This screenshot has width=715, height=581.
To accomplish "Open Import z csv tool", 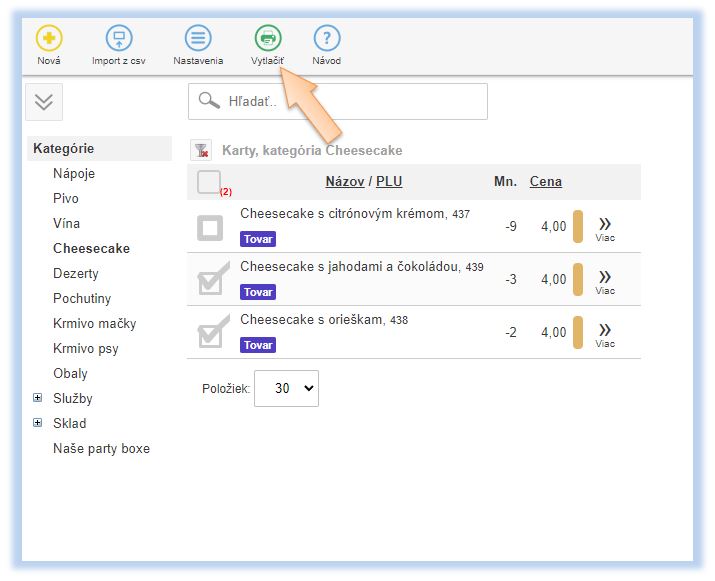I will pos(119,39).
